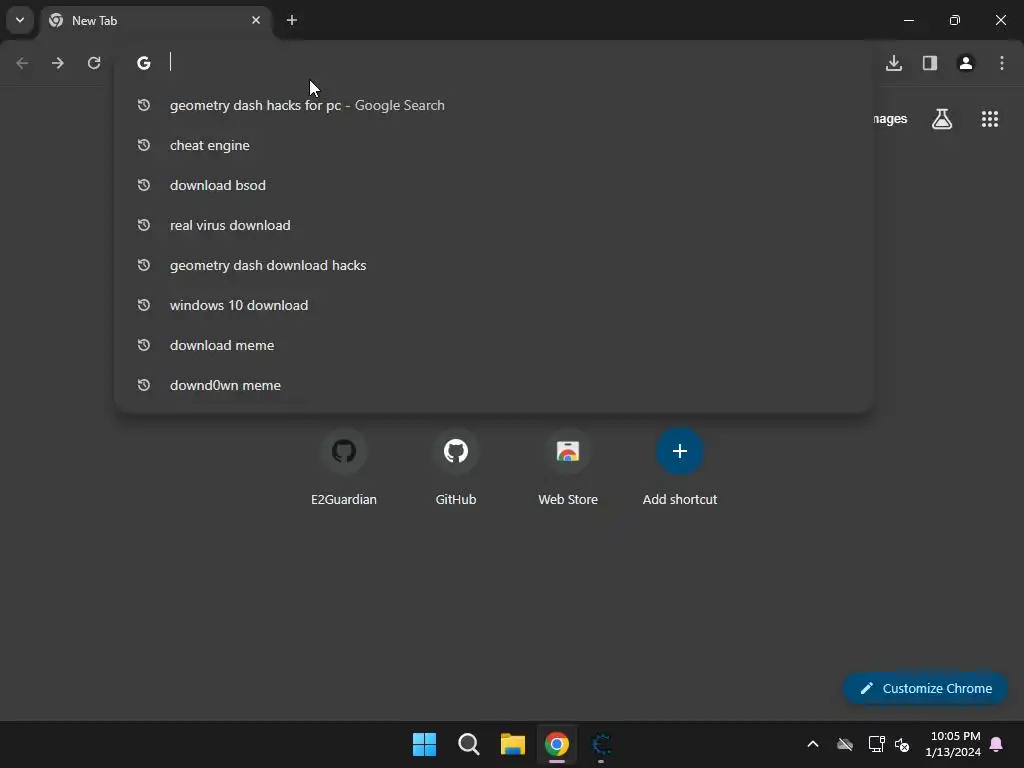This screenshot has width=1024, height=768.
Task: Click history clock icon beside 'windows 10 download'
Action: [x=144, y=305]
